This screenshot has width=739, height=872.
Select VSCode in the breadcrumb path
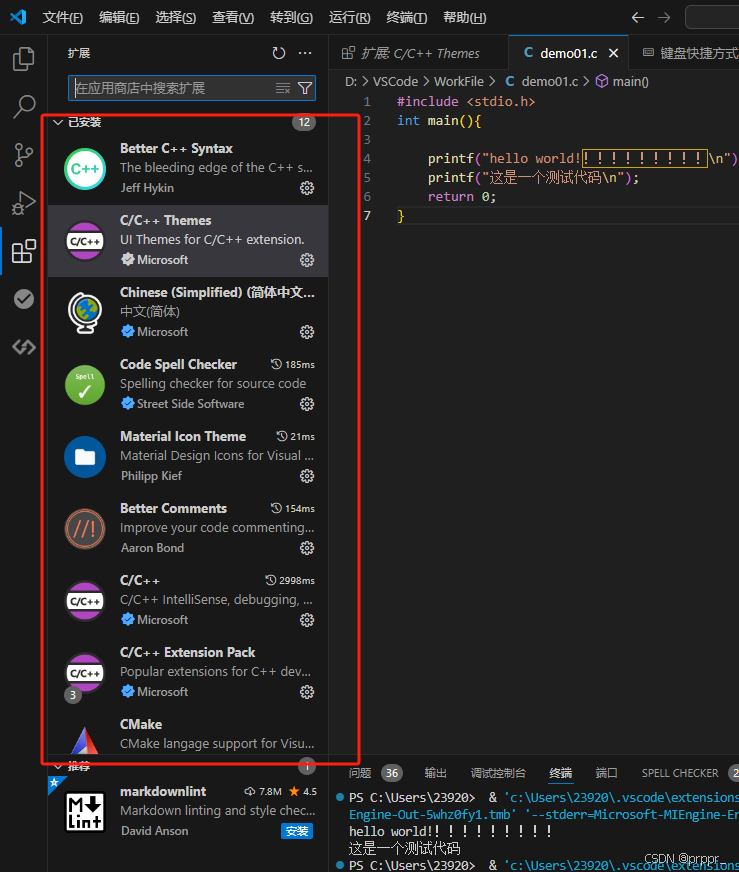[x=395, y=82]
